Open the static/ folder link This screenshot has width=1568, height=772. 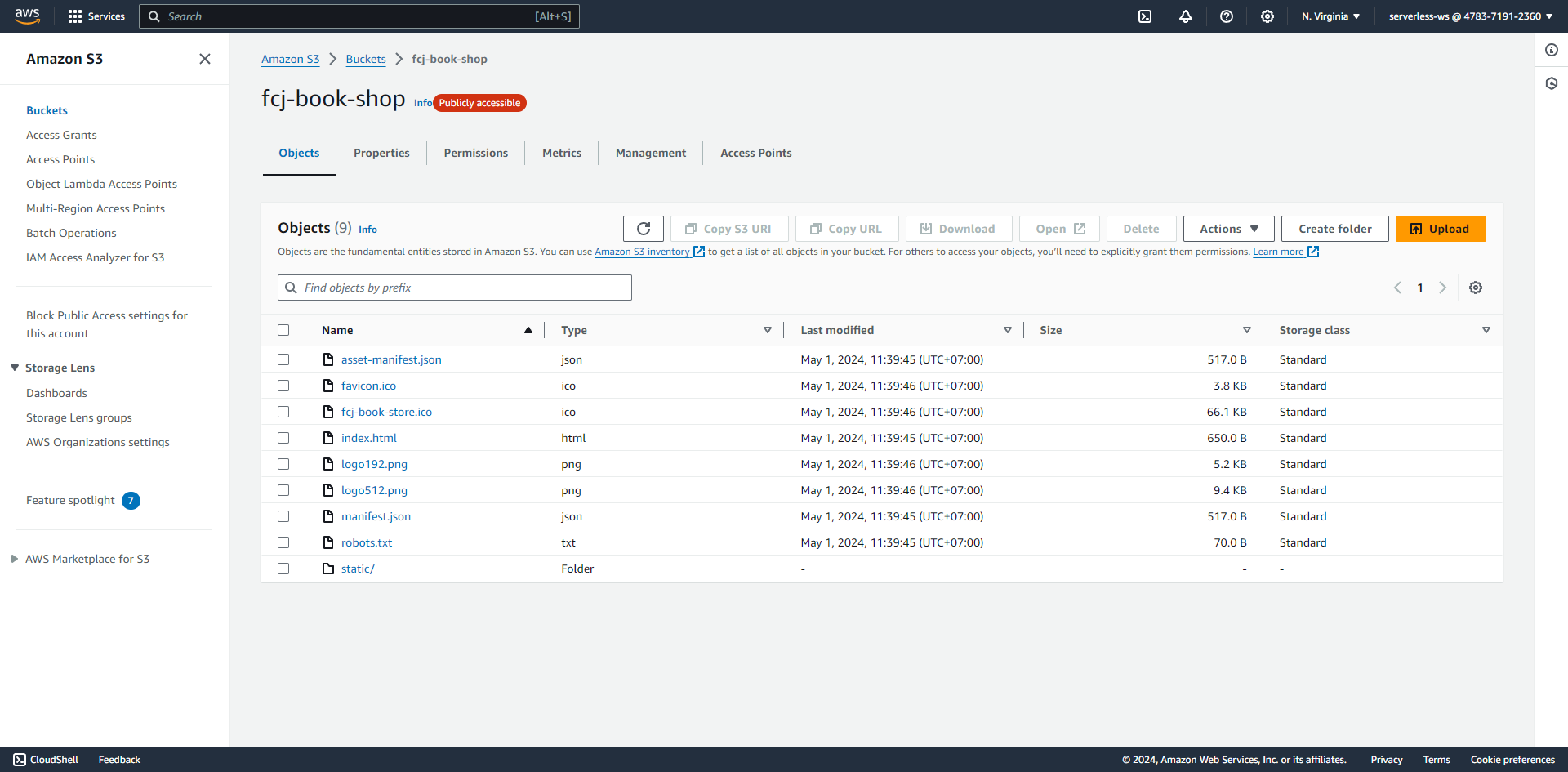click(x=358, y=569)
